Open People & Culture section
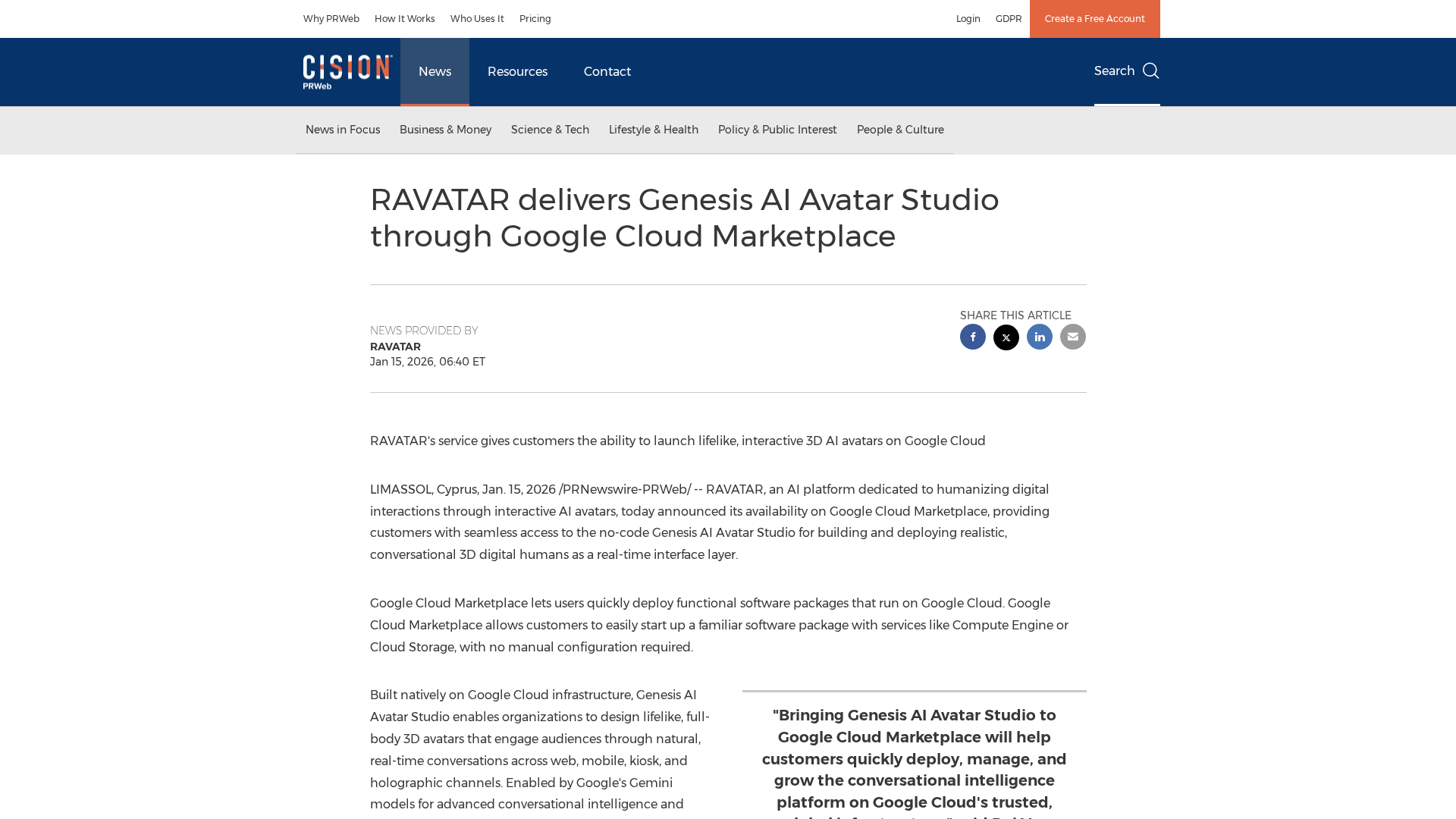1456x819 pixels. (x=900, y=130)
